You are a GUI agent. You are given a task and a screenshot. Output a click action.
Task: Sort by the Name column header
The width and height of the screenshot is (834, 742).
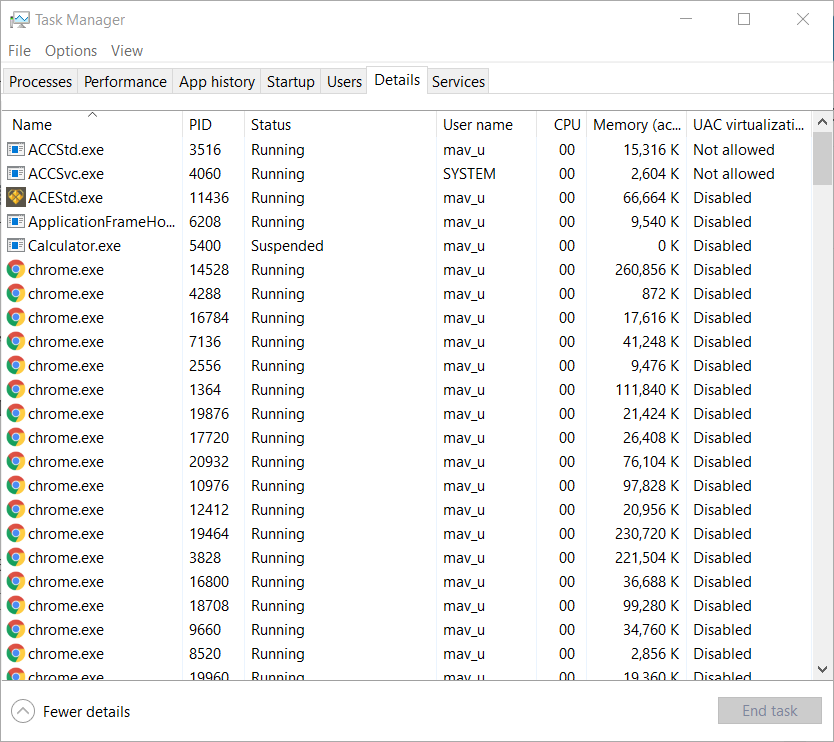tap(93, 124)
